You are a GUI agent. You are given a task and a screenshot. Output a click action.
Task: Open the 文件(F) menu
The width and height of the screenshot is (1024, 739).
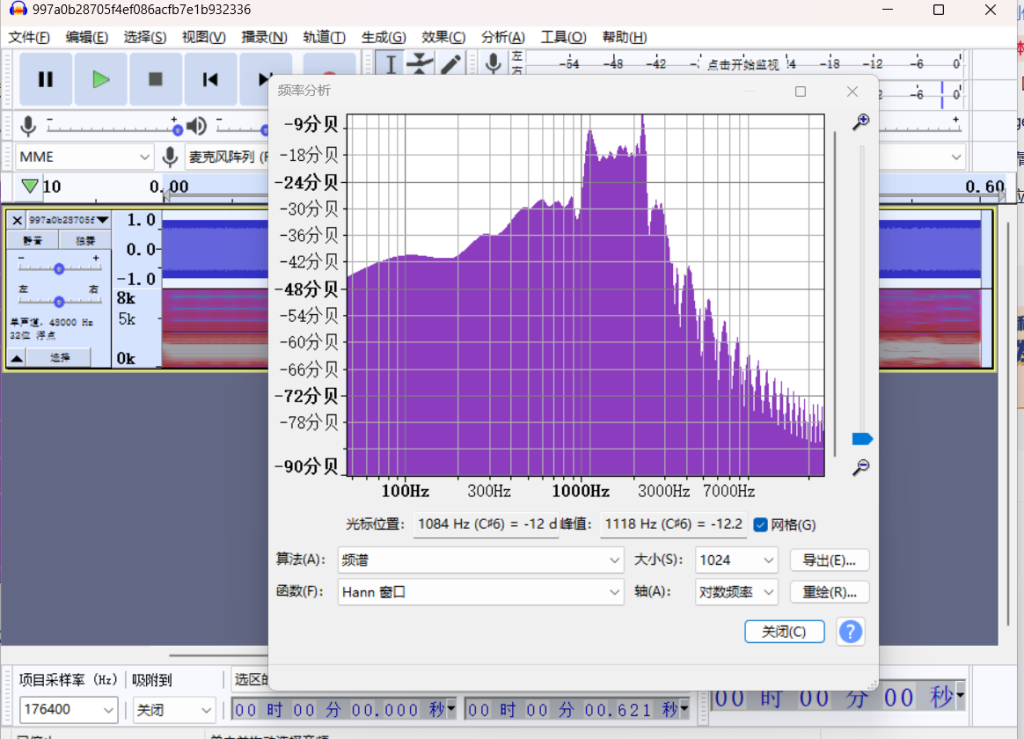(29, 37)
